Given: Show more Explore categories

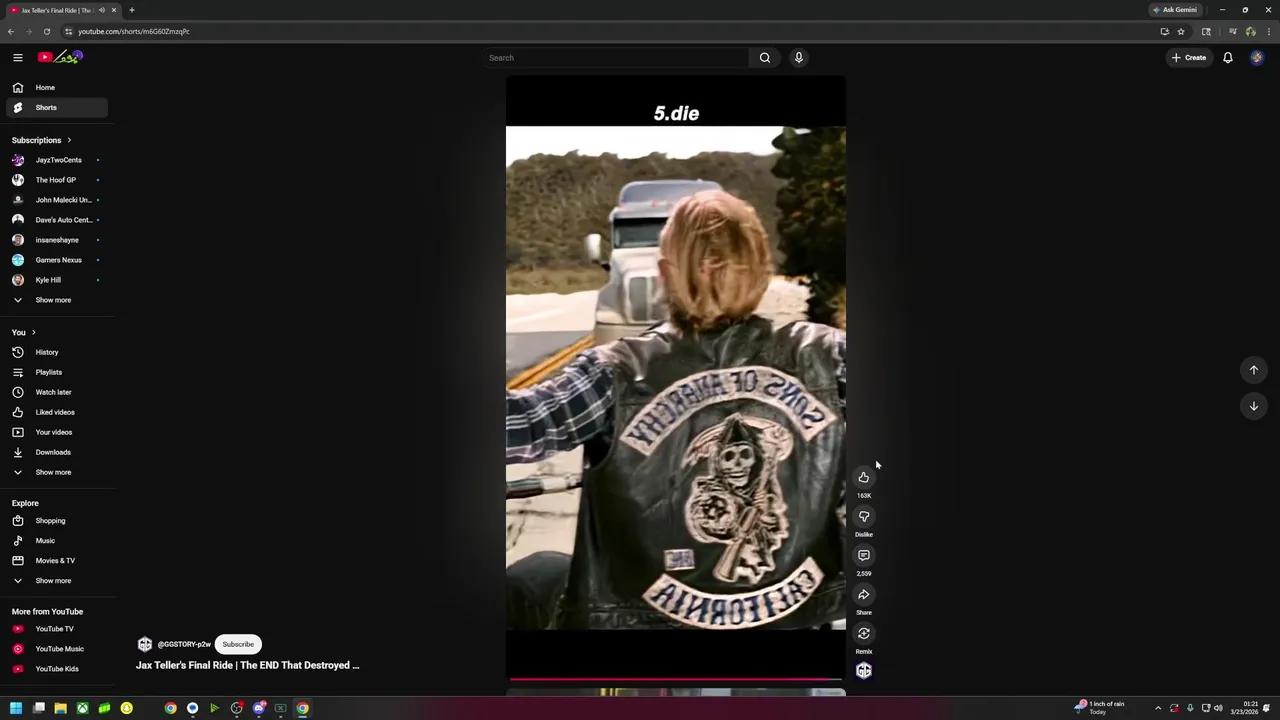Looking at the screenshot, I should coord(56,581).
